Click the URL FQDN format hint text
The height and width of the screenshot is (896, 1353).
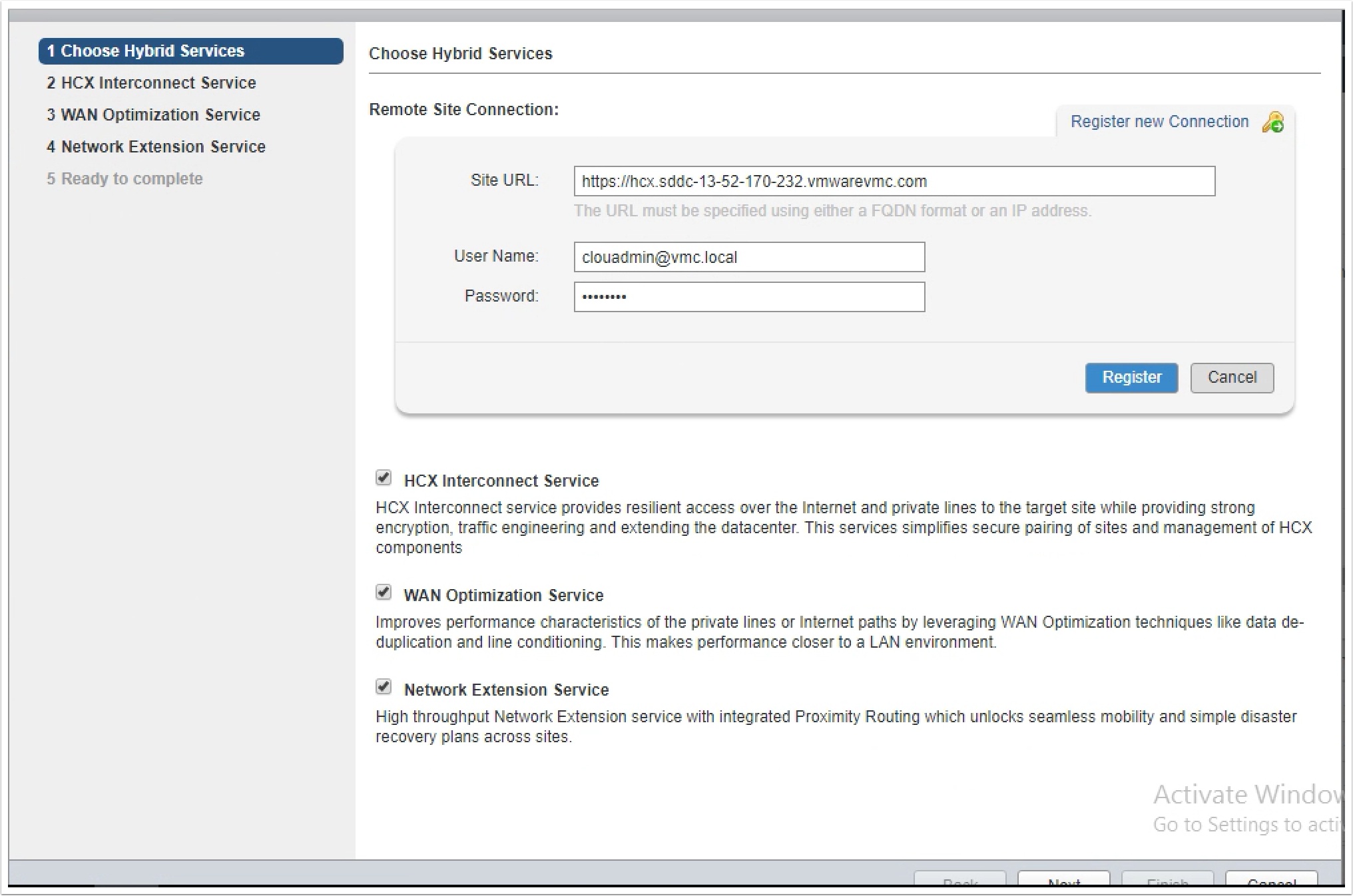click(x=832, y=211)
